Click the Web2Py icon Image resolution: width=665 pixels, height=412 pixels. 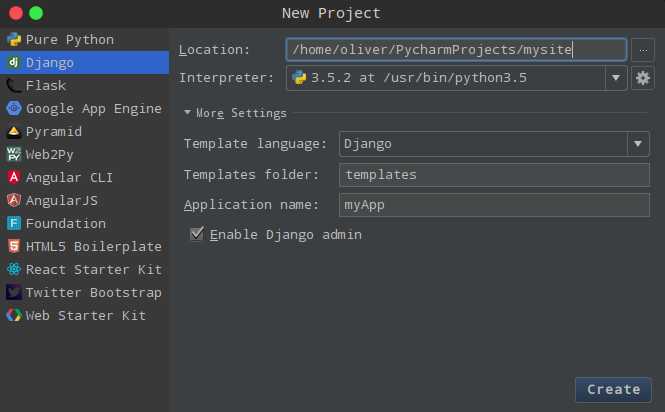click(14, 154)
